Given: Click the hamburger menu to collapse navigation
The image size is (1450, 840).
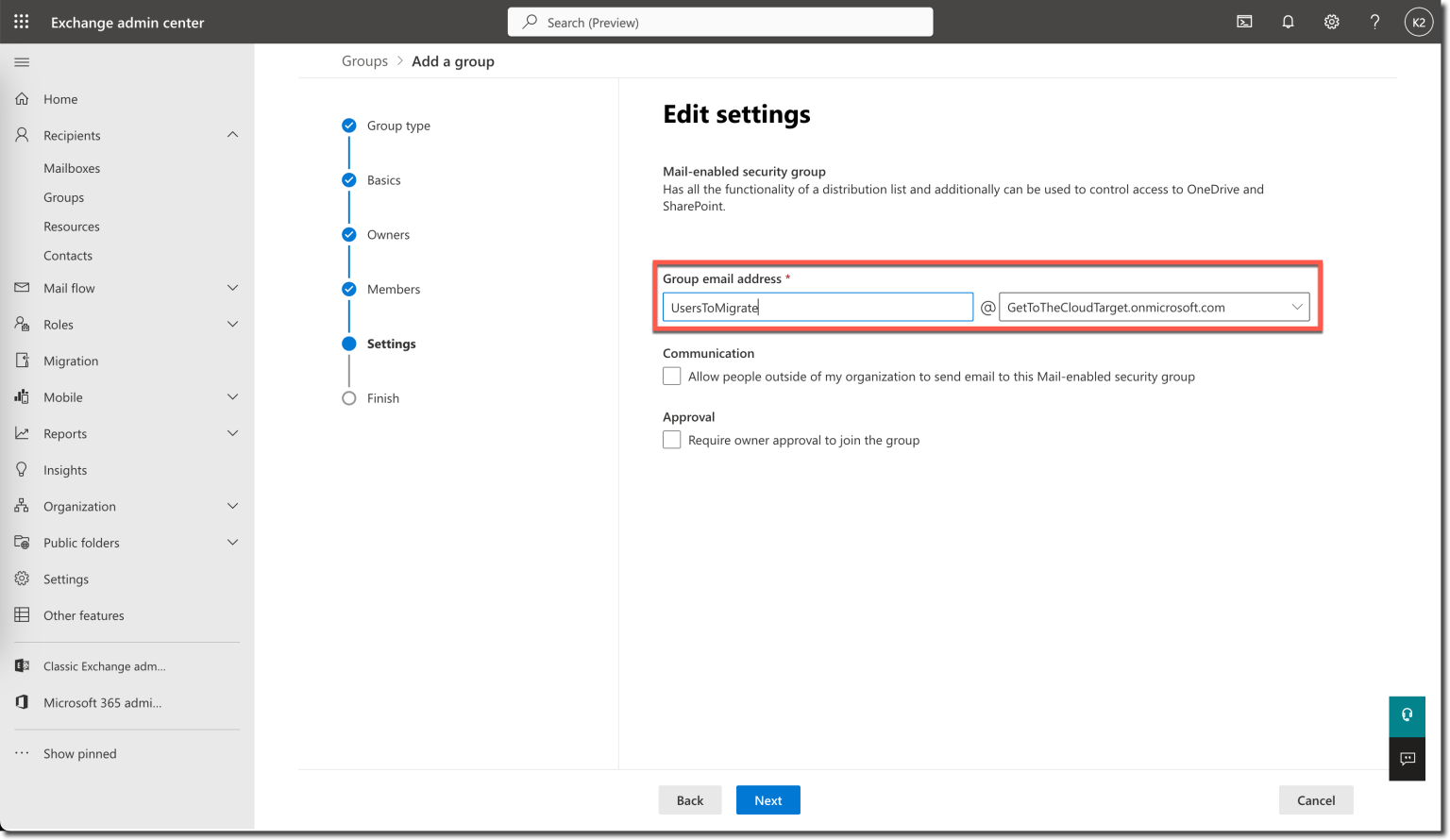Looking at the screenshot, I should (x=21, y=61).
